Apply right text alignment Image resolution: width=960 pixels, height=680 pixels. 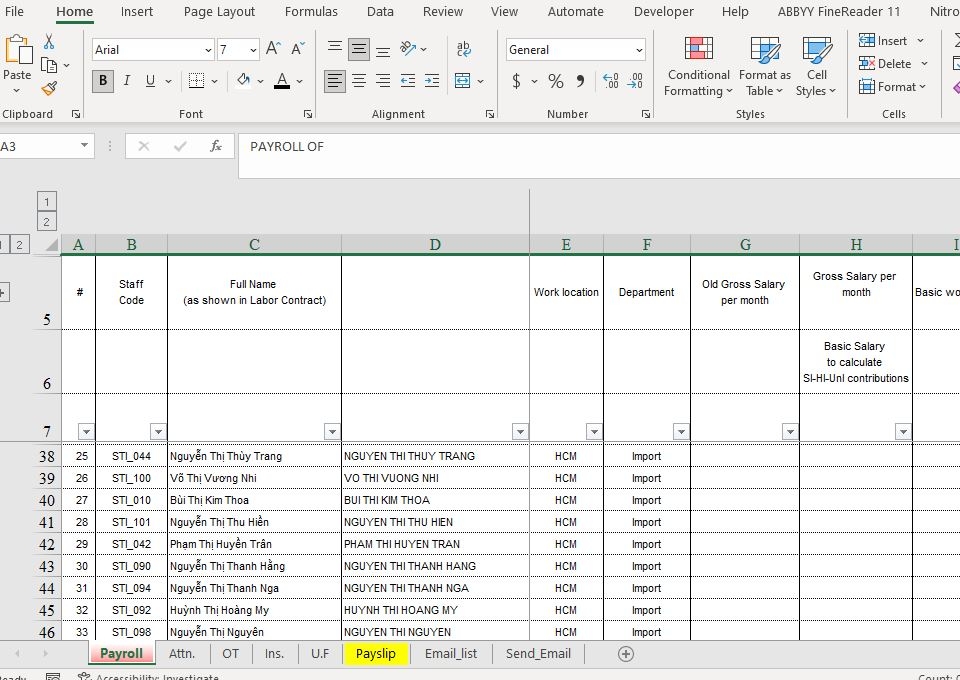(383, 81)
